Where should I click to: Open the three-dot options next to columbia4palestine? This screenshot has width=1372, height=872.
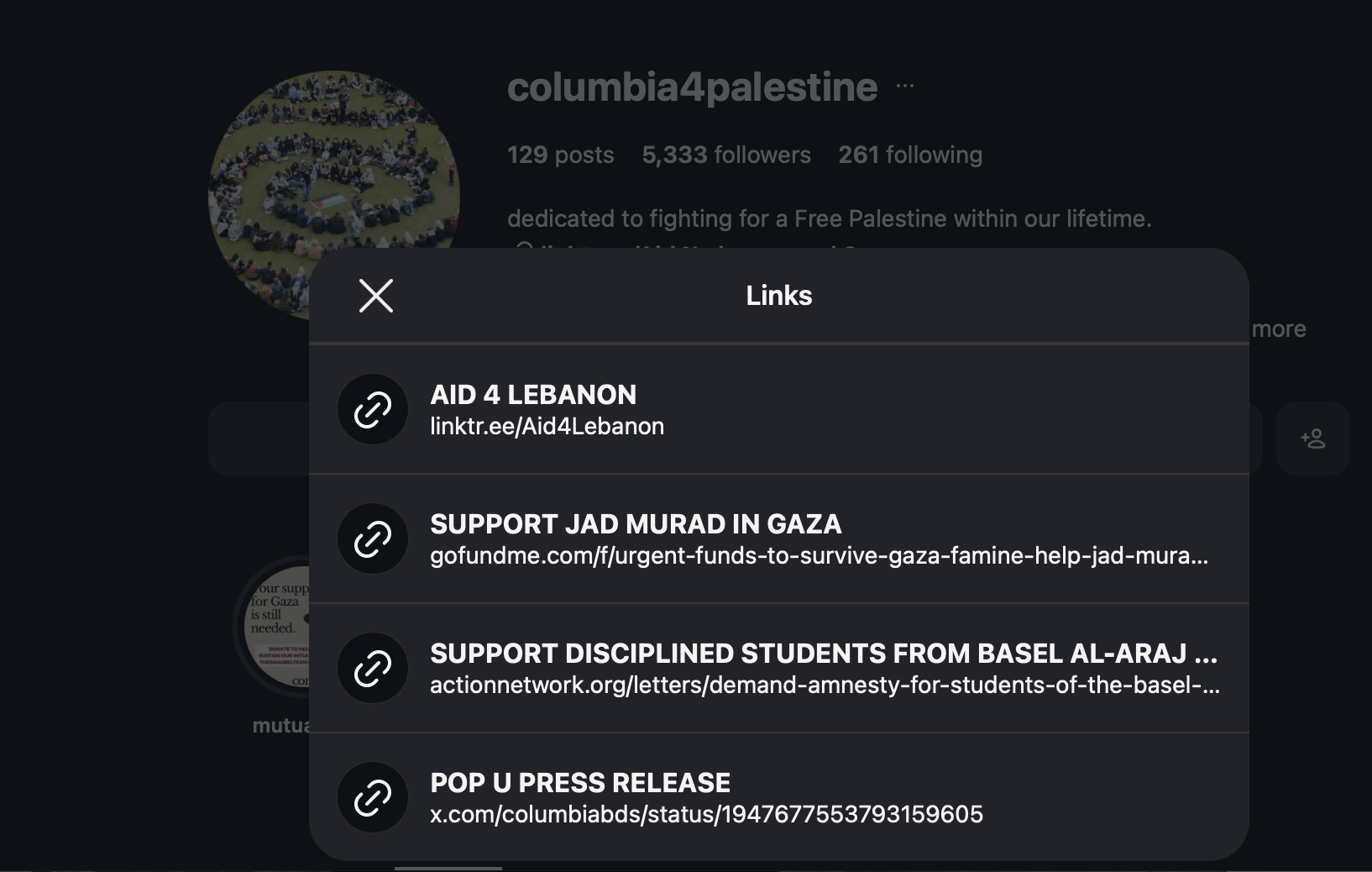pyautogui.click(x=904, y=86)
